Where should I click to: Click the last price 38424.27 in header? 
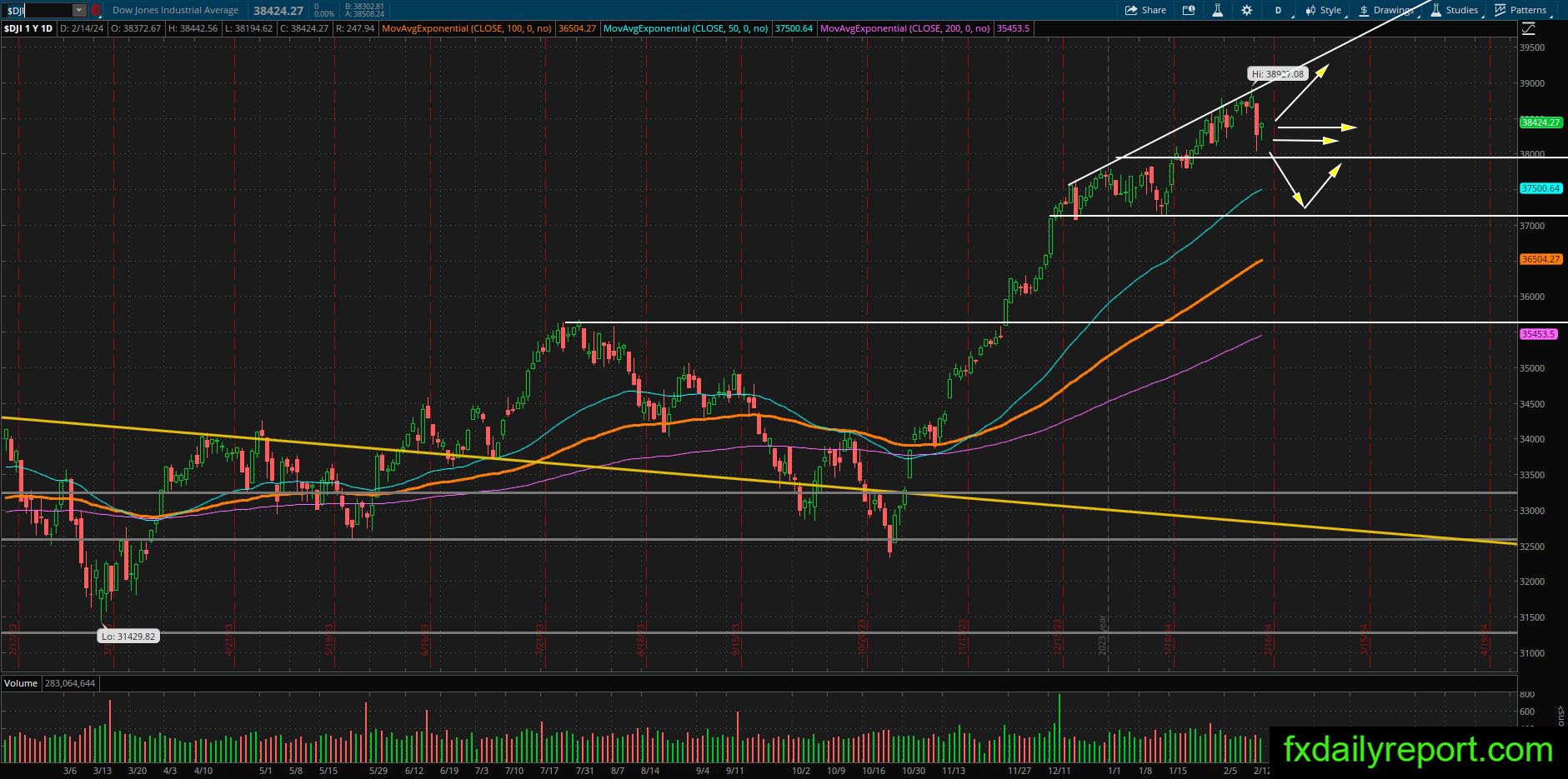pos(278,10)
